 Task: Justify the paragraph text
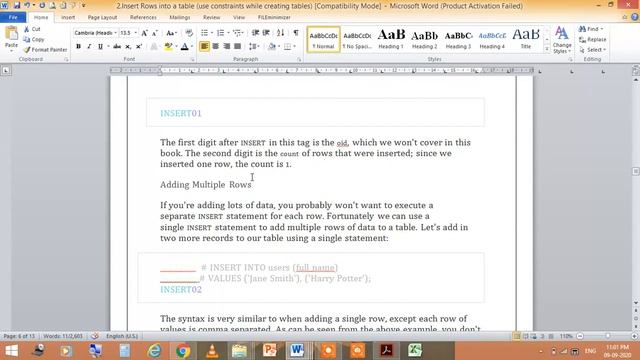pyautogui.click(x=237, y=47)
